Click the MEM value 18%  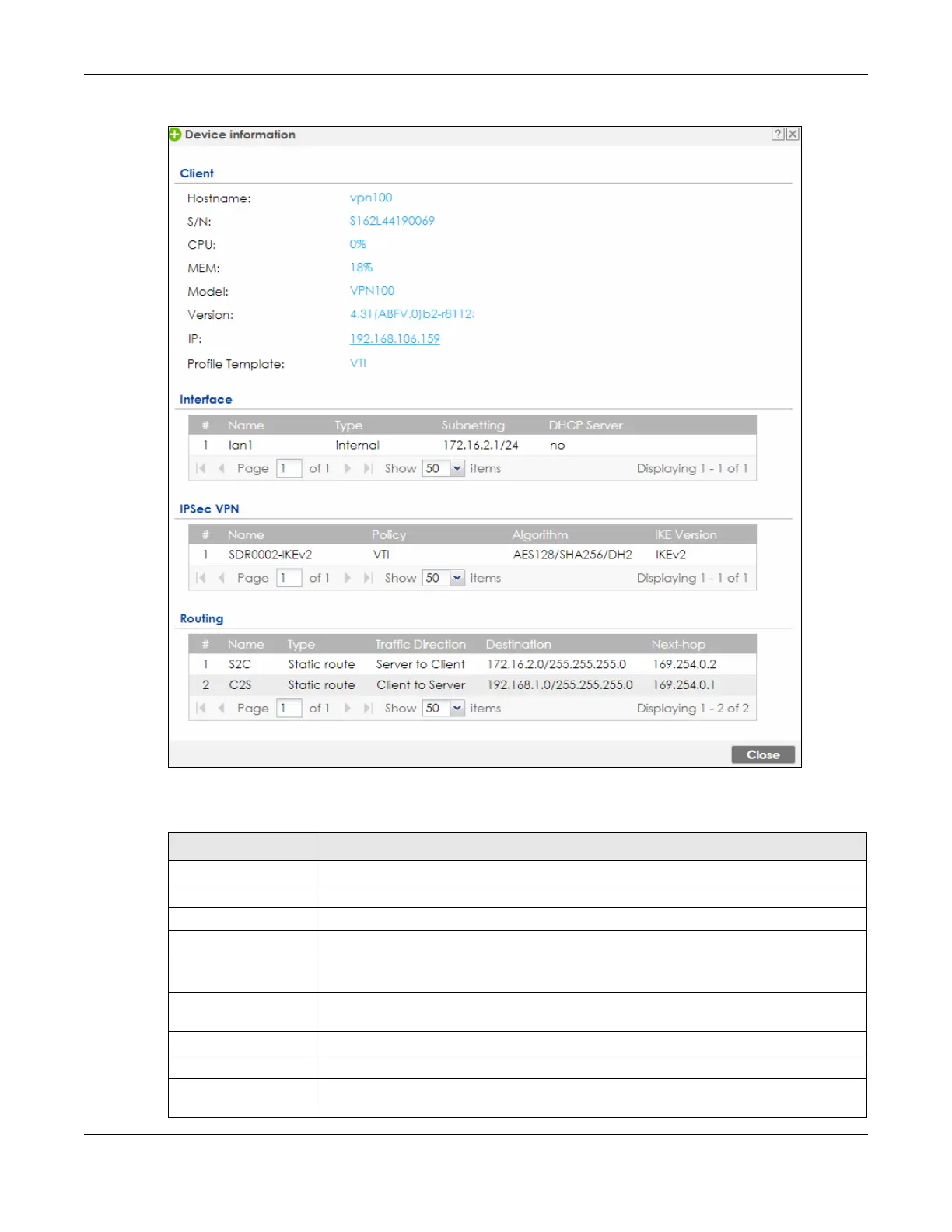pos(361,268)
